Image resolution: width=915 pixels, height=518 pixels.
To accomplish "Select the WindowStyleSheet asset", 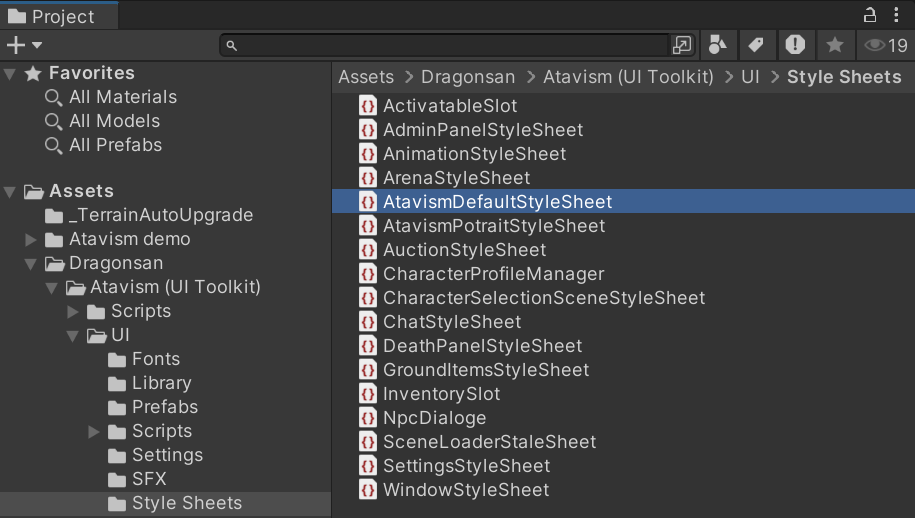I will [465, 490].
